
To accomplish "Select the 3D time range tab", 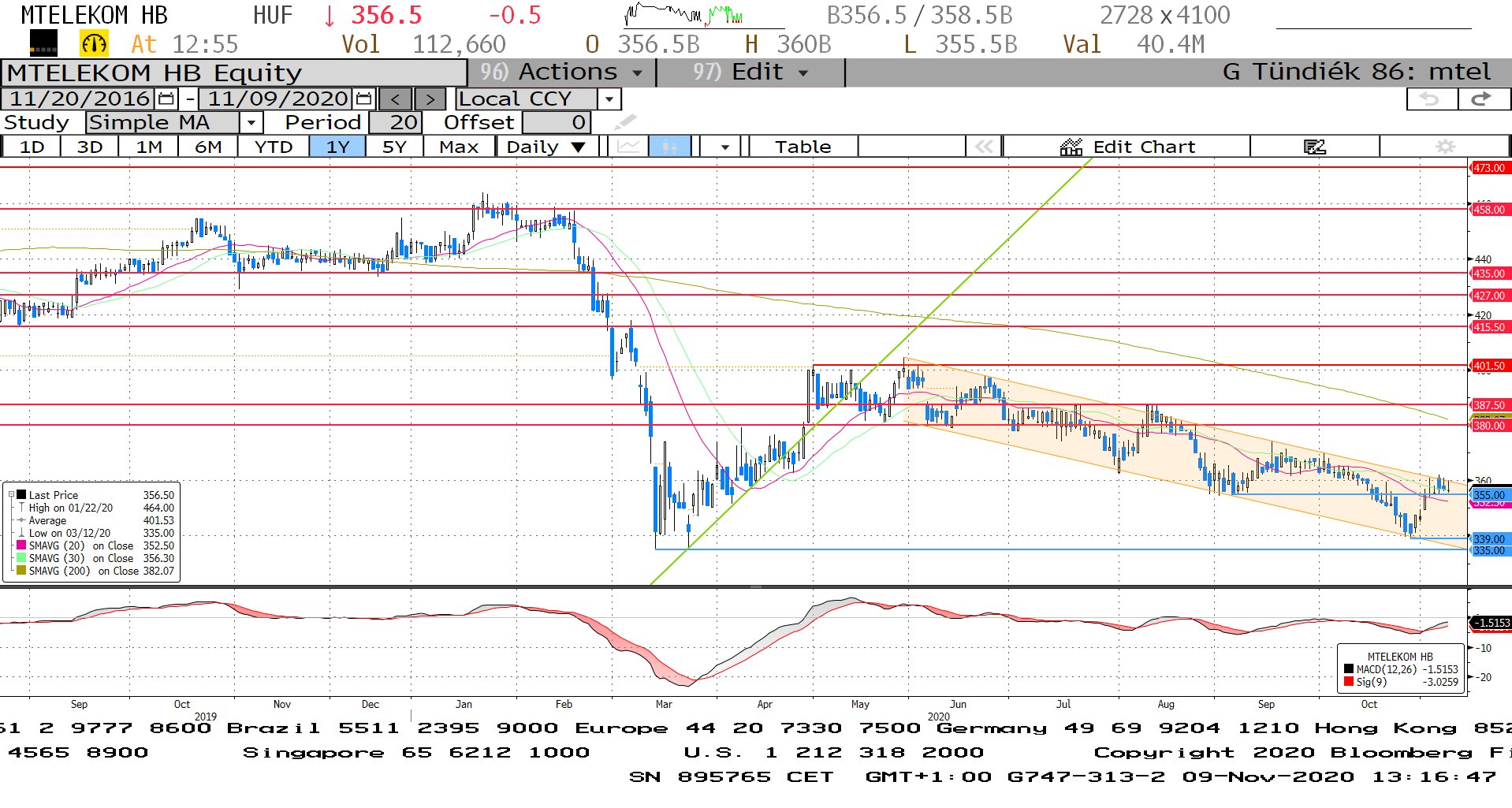I will point(90,147).
